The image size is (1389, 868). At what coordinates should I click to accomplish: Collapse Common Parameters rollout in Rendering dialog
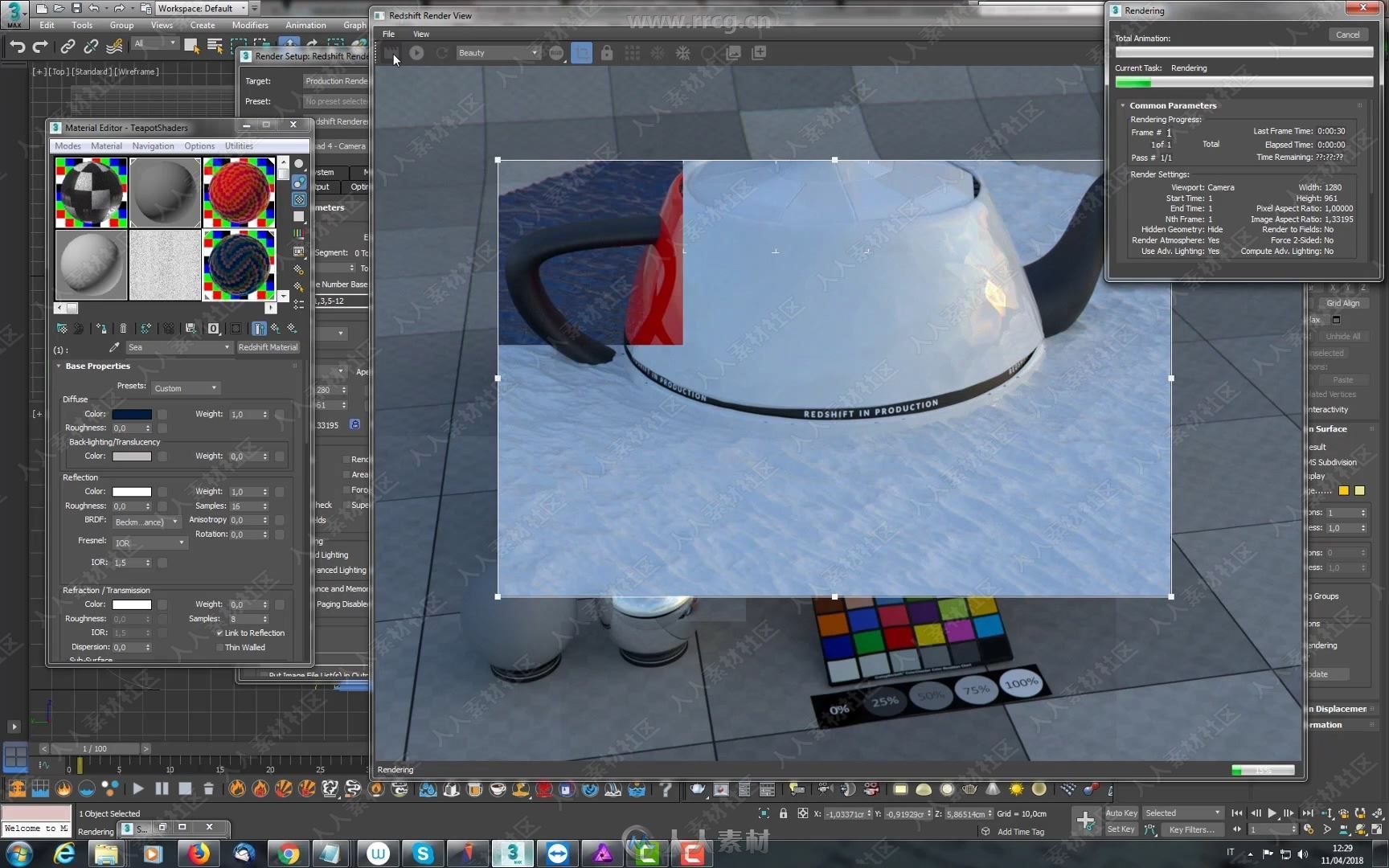pos(1173,105)
